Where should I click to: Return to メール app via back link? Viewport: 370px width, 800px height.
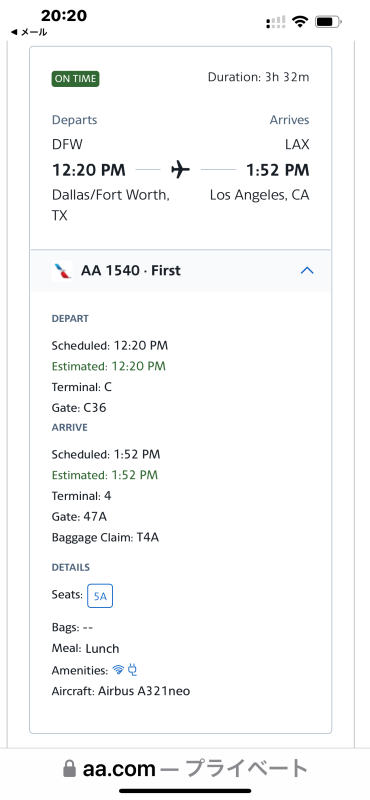29,32
